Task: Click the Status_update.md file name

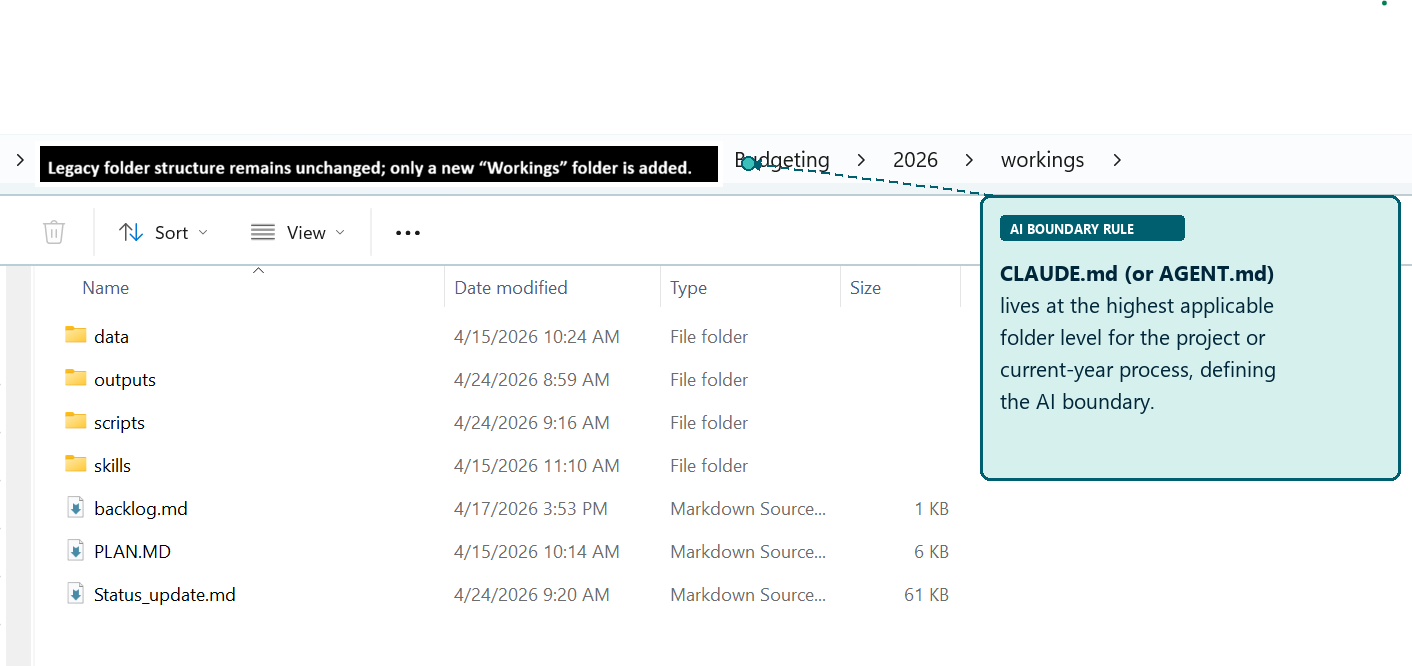Action: click(x=165, y=595)
